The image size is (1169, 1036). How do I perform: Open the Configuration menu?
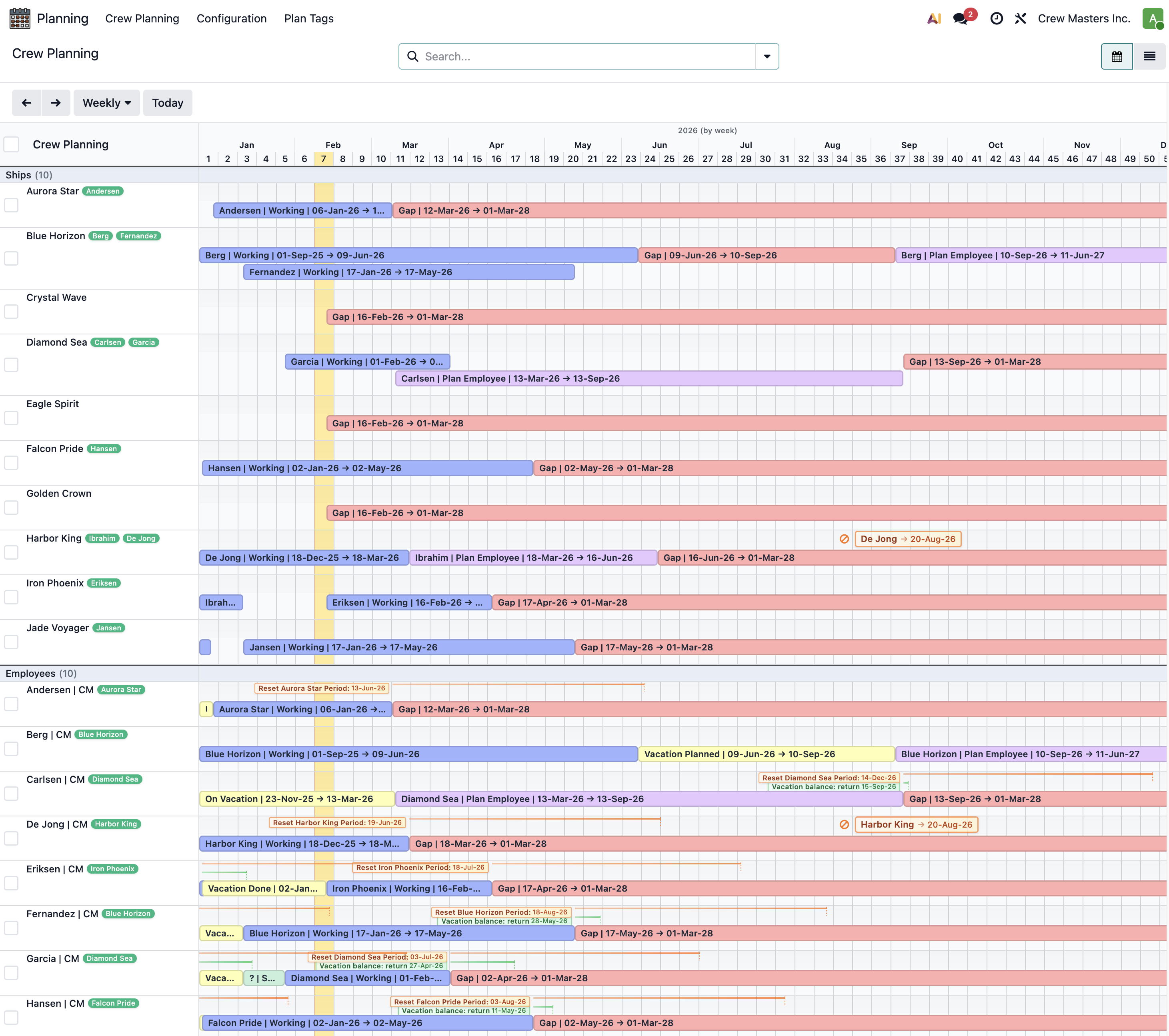(232, 18)
